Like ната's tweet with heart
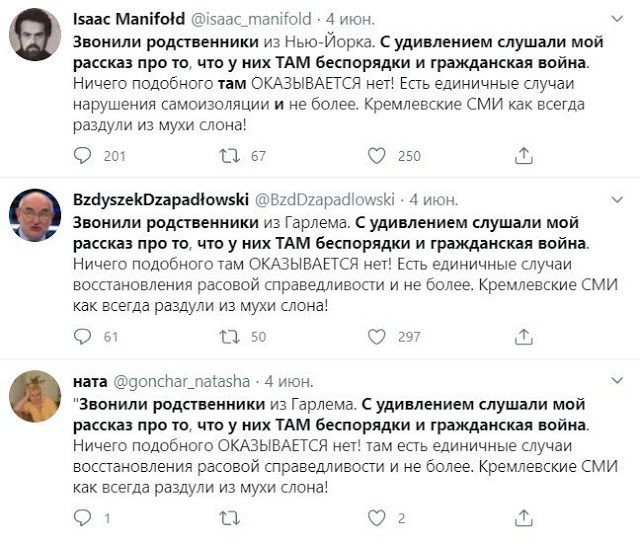Image resolution: width=640 pixels, height=544 pixels. tap(377, 518)
